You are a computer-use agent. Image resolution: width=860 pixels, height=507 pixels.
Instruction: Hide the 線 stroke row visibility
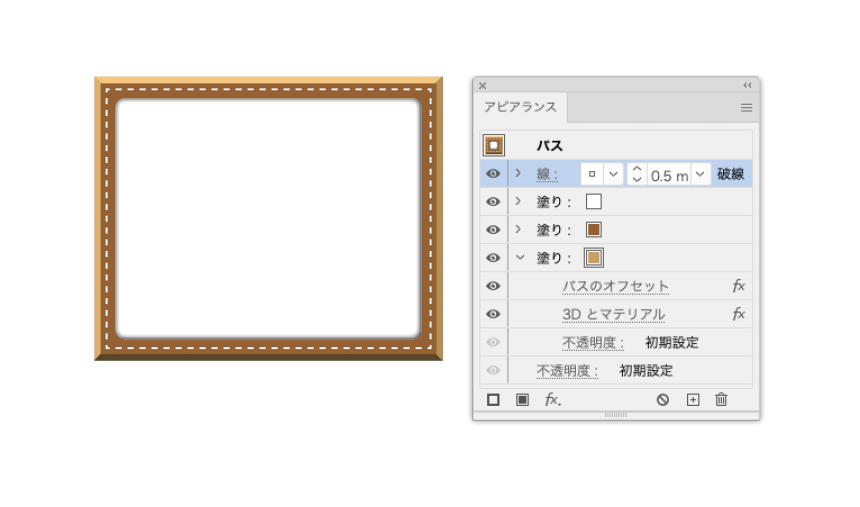(x=493, y=174)
